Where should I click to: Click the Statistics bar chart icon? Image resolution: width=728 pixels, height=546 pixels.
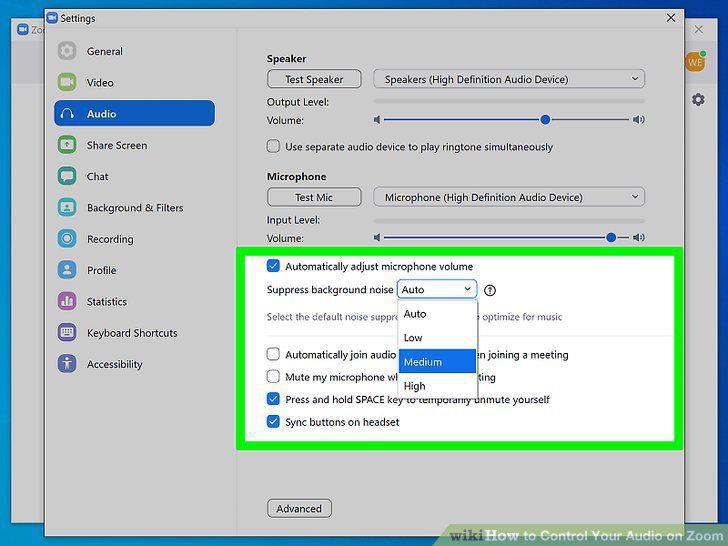(x=67, y=301)
